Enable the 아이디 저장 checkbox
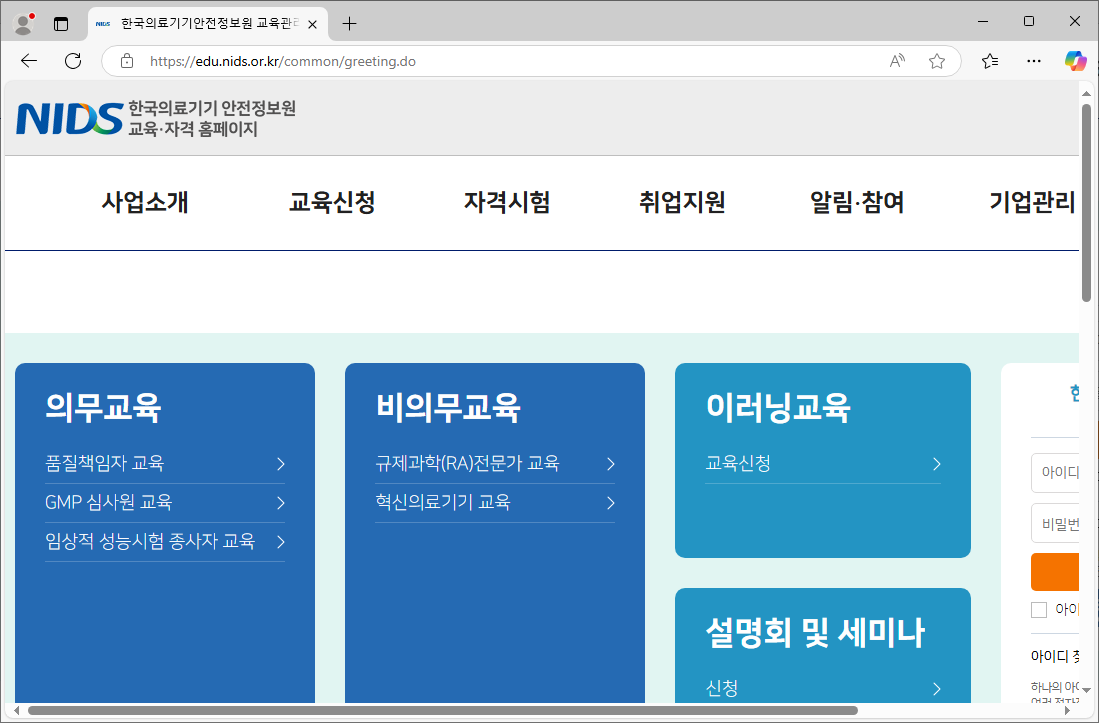 pos(1039,609)
